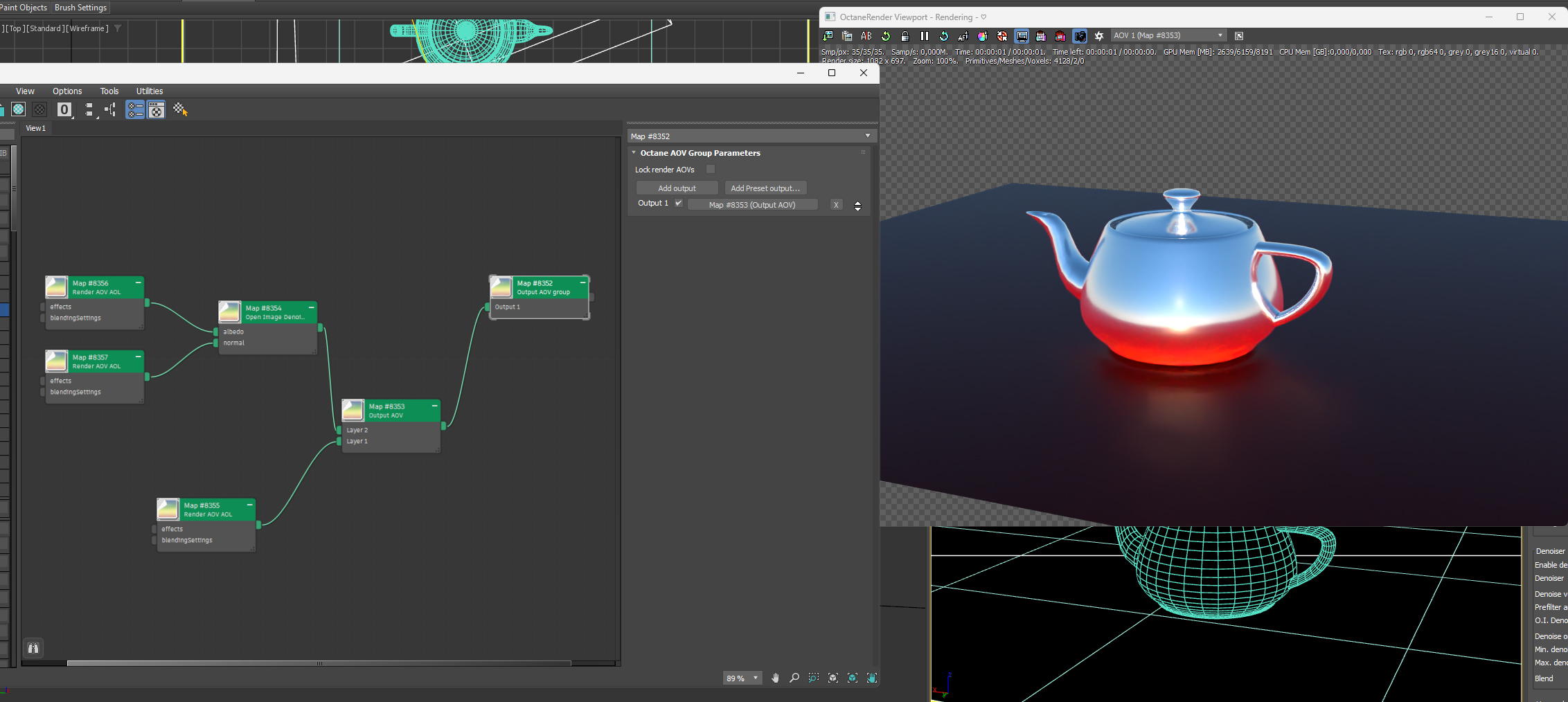Screen dimensions: 1568x702
Task: Open Octane viewport settings gear icon
Action: [x=1099, y=36]
